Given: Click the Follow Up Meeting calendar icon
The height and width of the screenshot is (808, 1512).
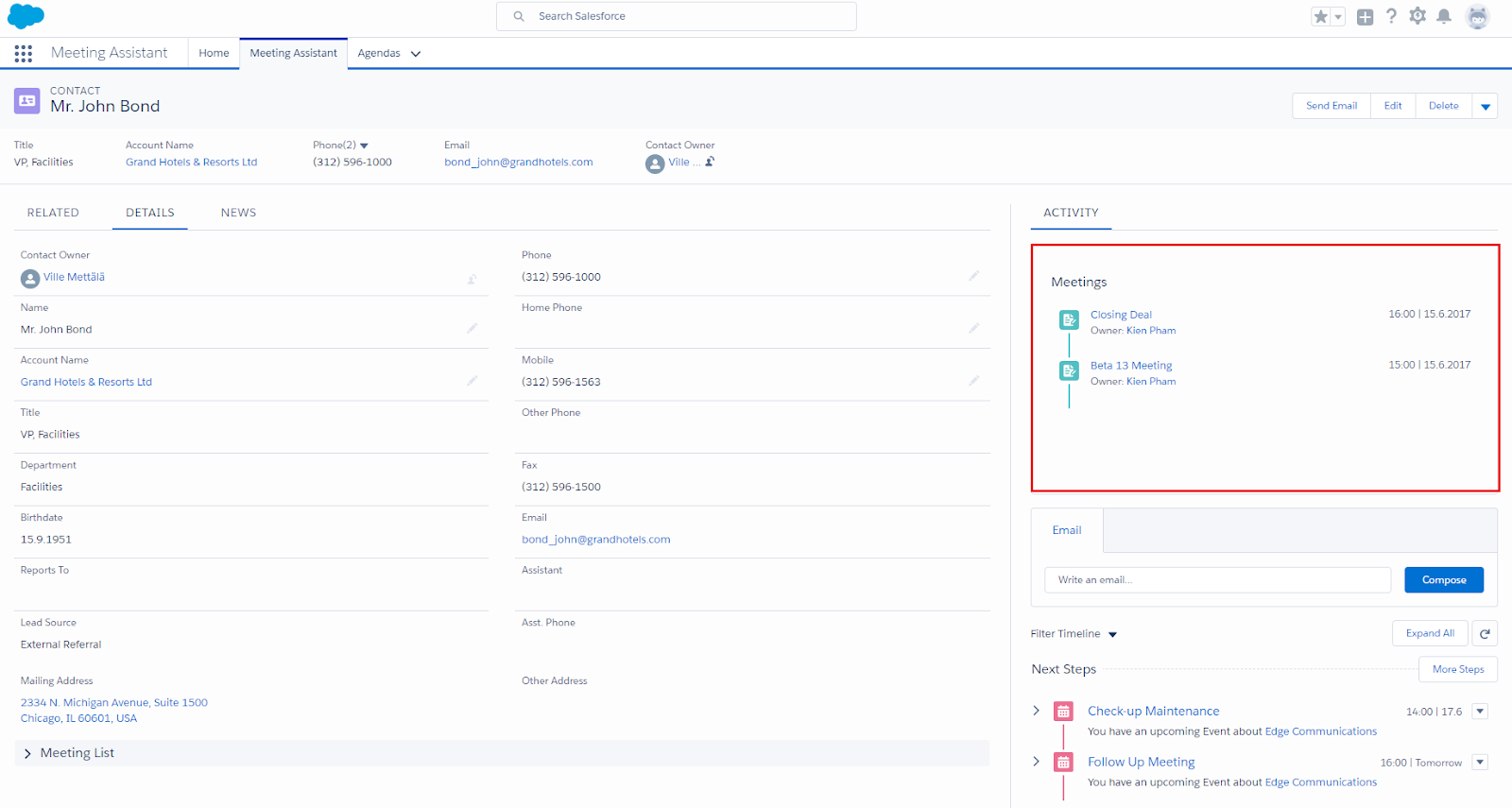Looking at the screenshot, I should [1063, 763].
